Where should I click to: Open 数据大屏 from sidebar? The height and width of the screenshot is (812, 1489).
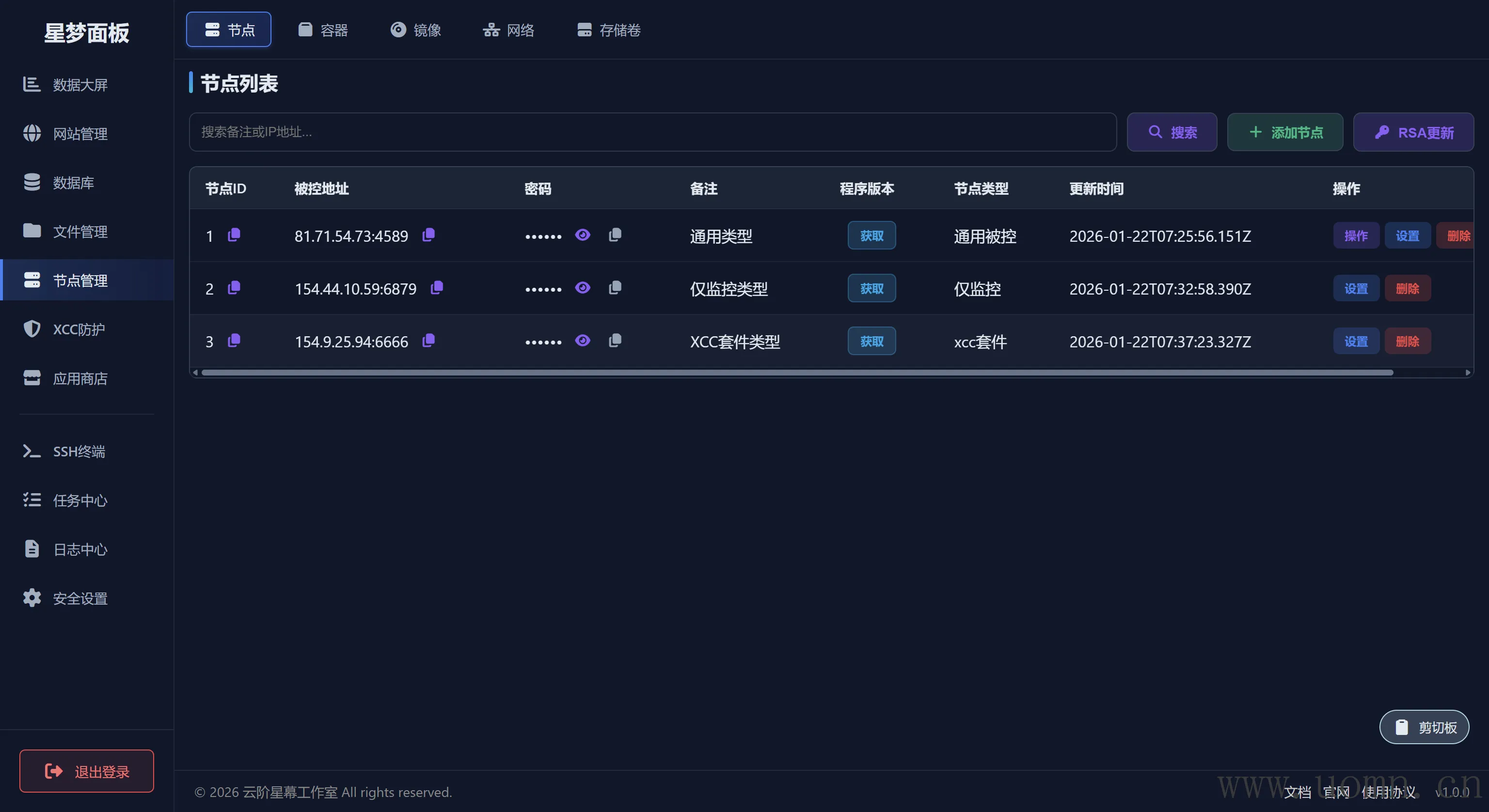pos(80,85)
